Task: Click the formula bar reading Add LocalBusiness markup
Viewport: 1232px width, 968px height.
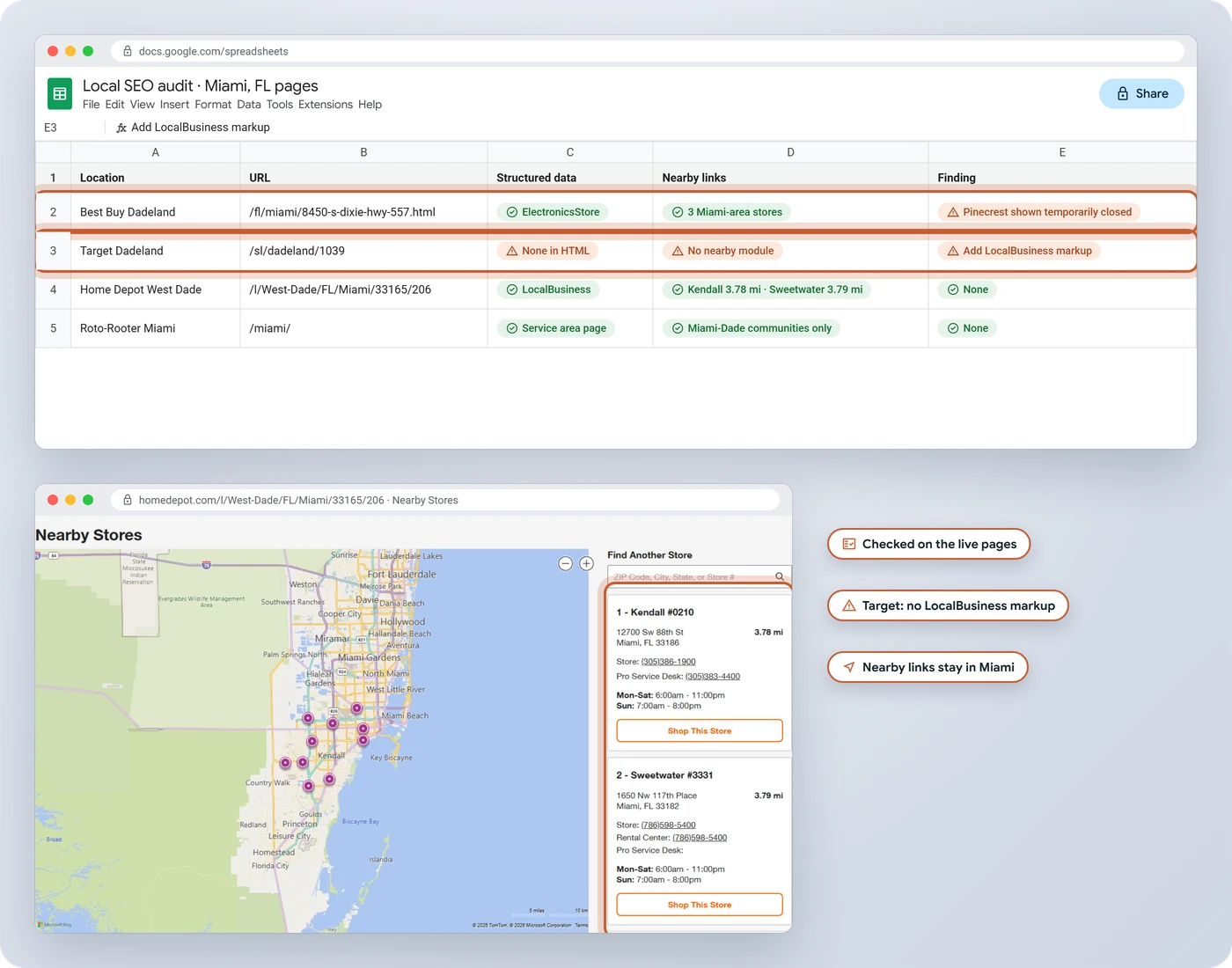Action: 201,128
